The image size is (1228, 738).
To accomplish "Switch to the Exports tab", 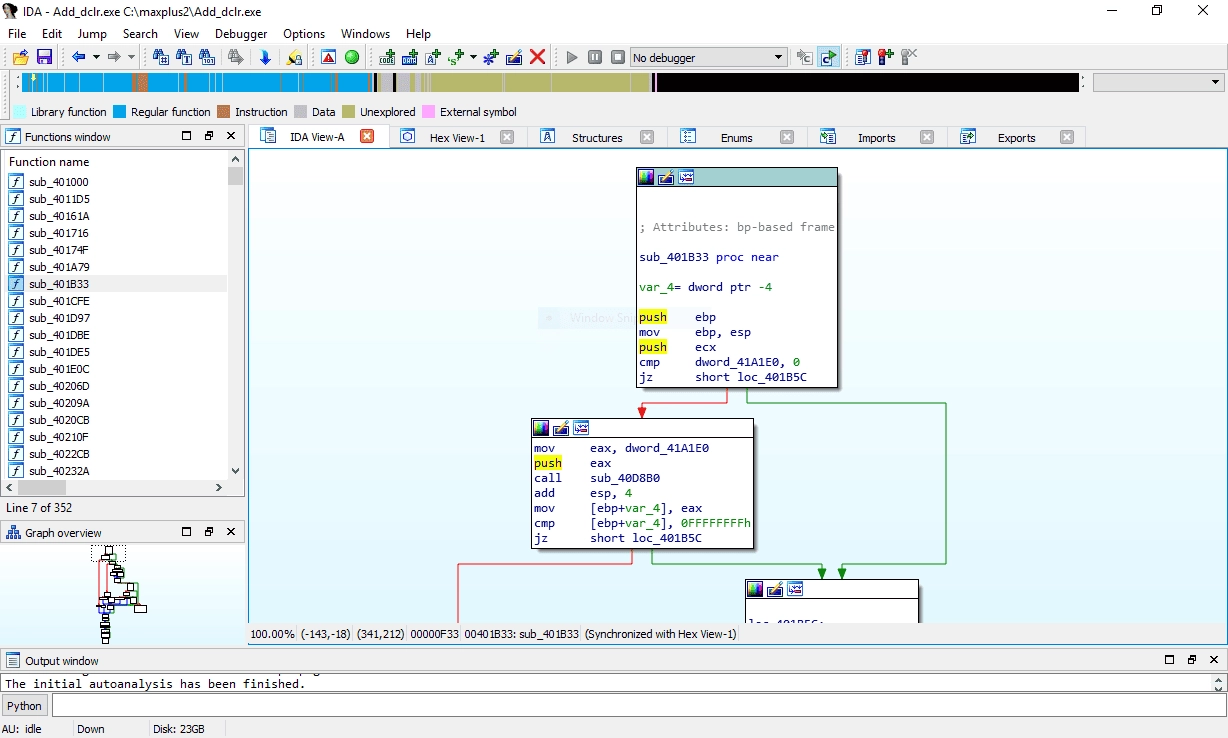I will pos(1016,138).
